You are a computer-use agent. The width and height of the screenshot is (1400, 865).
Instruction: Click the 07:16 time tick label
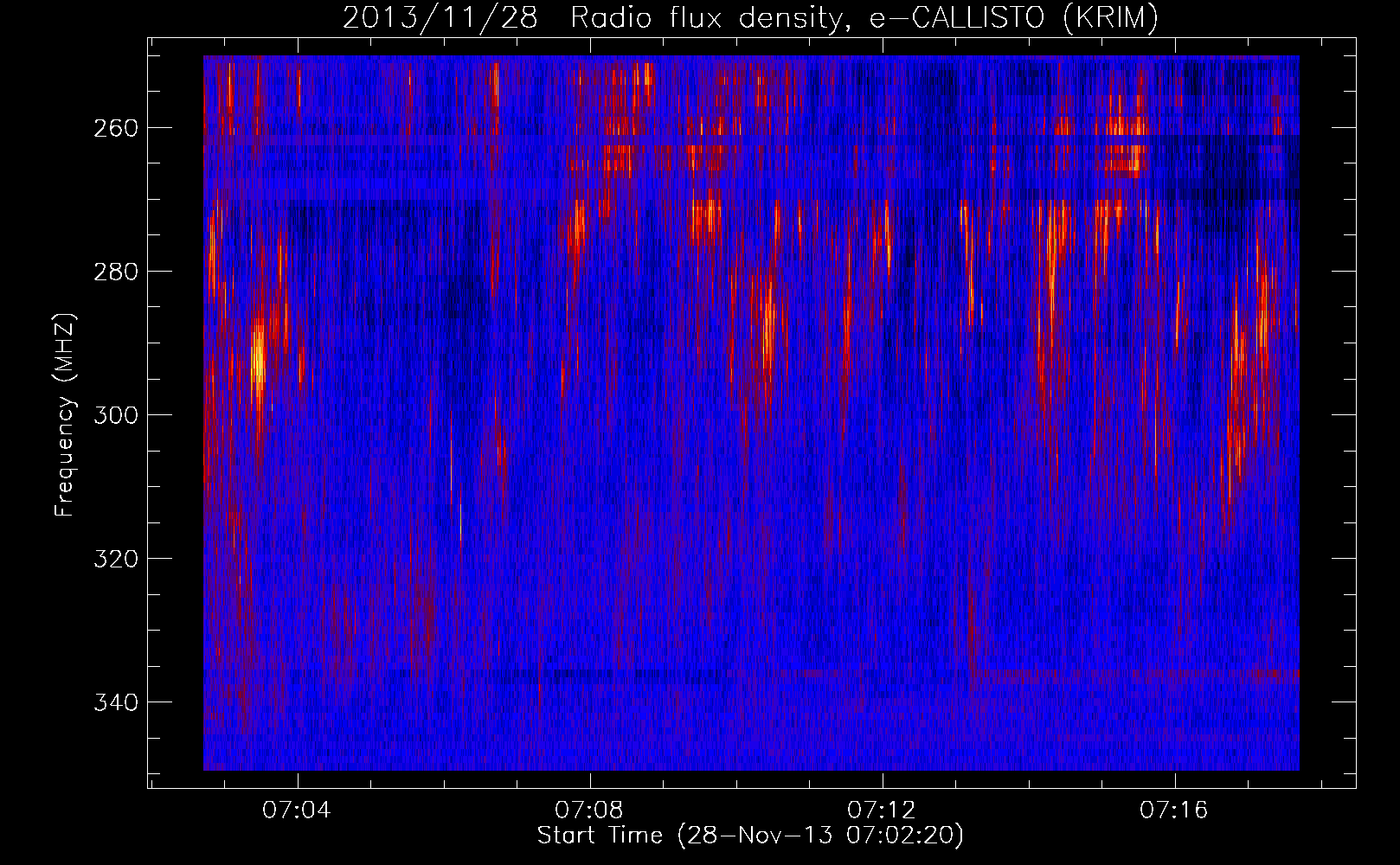click(1174, 811)
